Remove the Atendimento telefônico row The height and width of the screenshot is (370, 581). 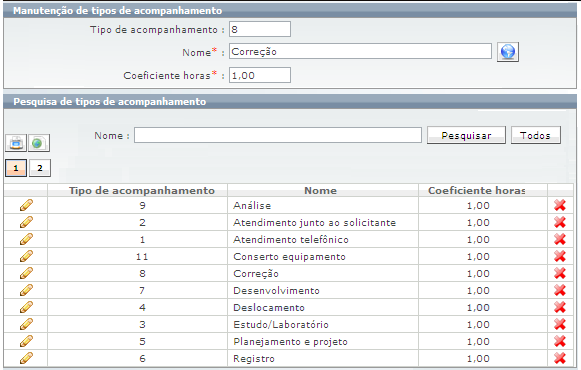(560, 239)
